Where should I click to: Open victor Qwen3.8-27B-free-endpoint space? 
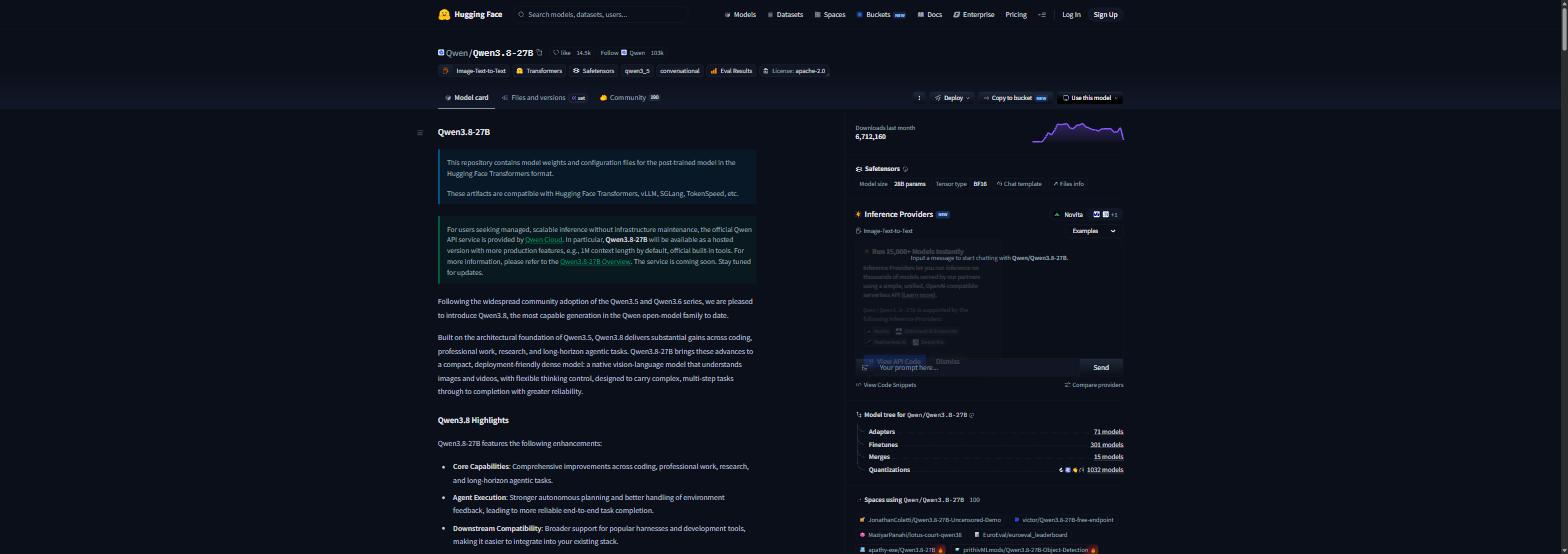pyautogui.click(x=1064, y=520)
